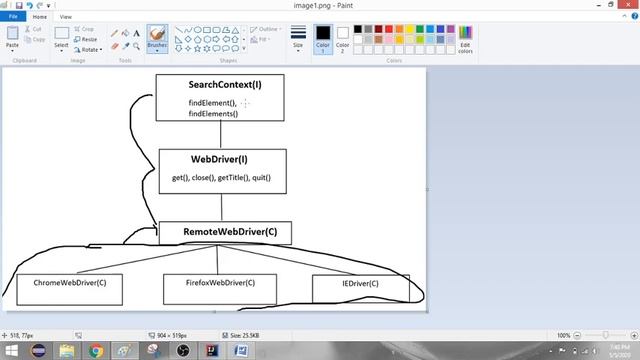
Task: Open Customize Quick Access Toolbar dropdown
Action: coord(48,6)
